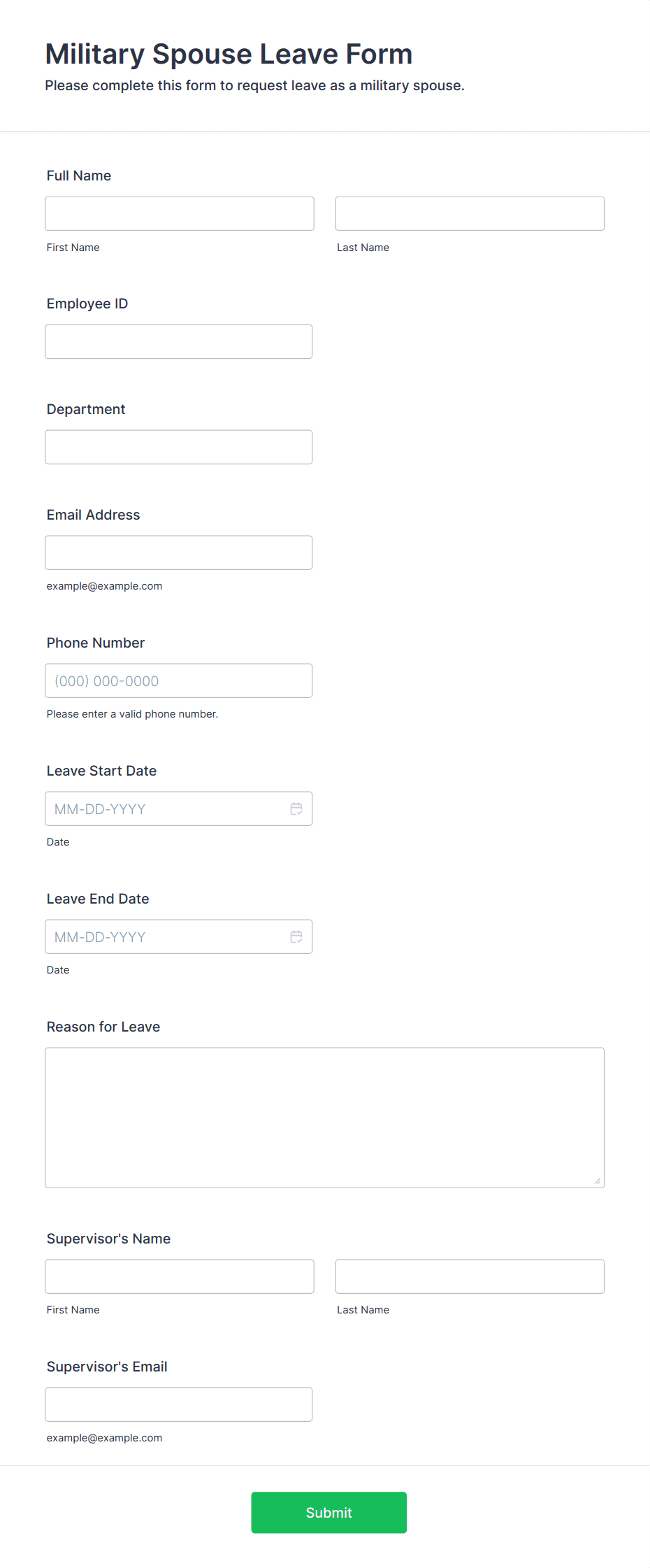
Task: Focus the Phone Number field
Action: click(179, 680)
